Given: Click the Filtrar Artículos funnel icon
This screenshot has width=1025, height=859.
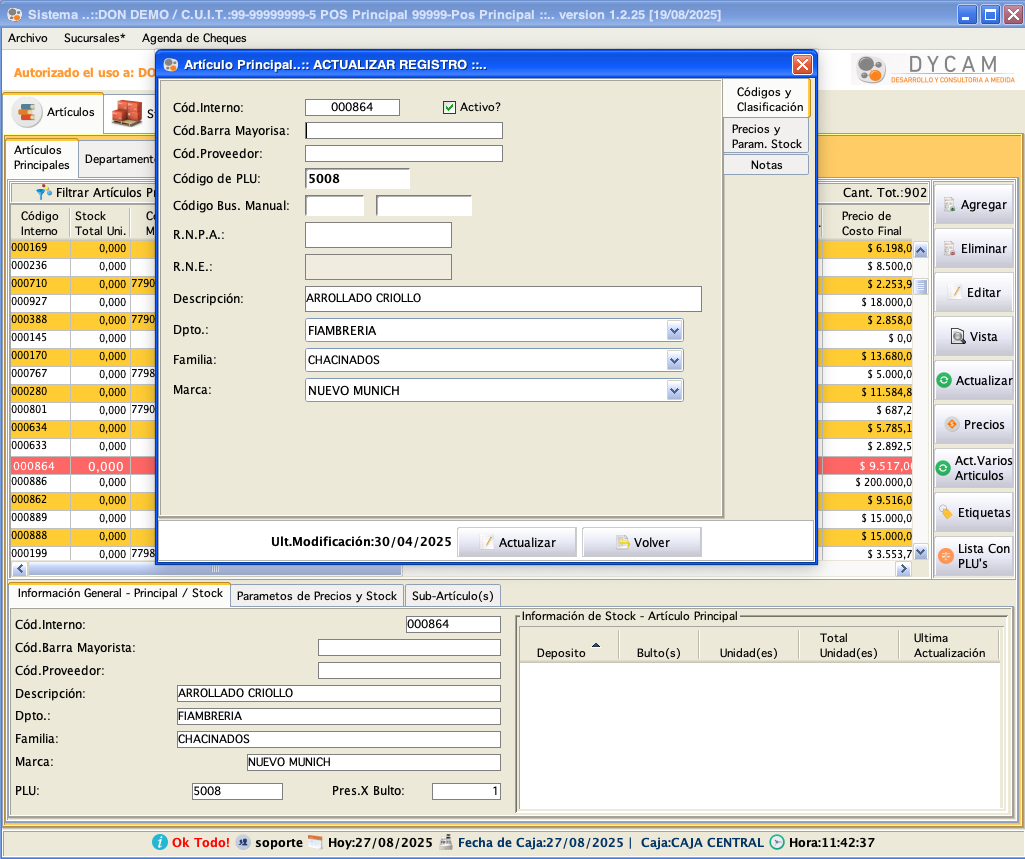Looking at the screenshot, I should tap(43, 192).
